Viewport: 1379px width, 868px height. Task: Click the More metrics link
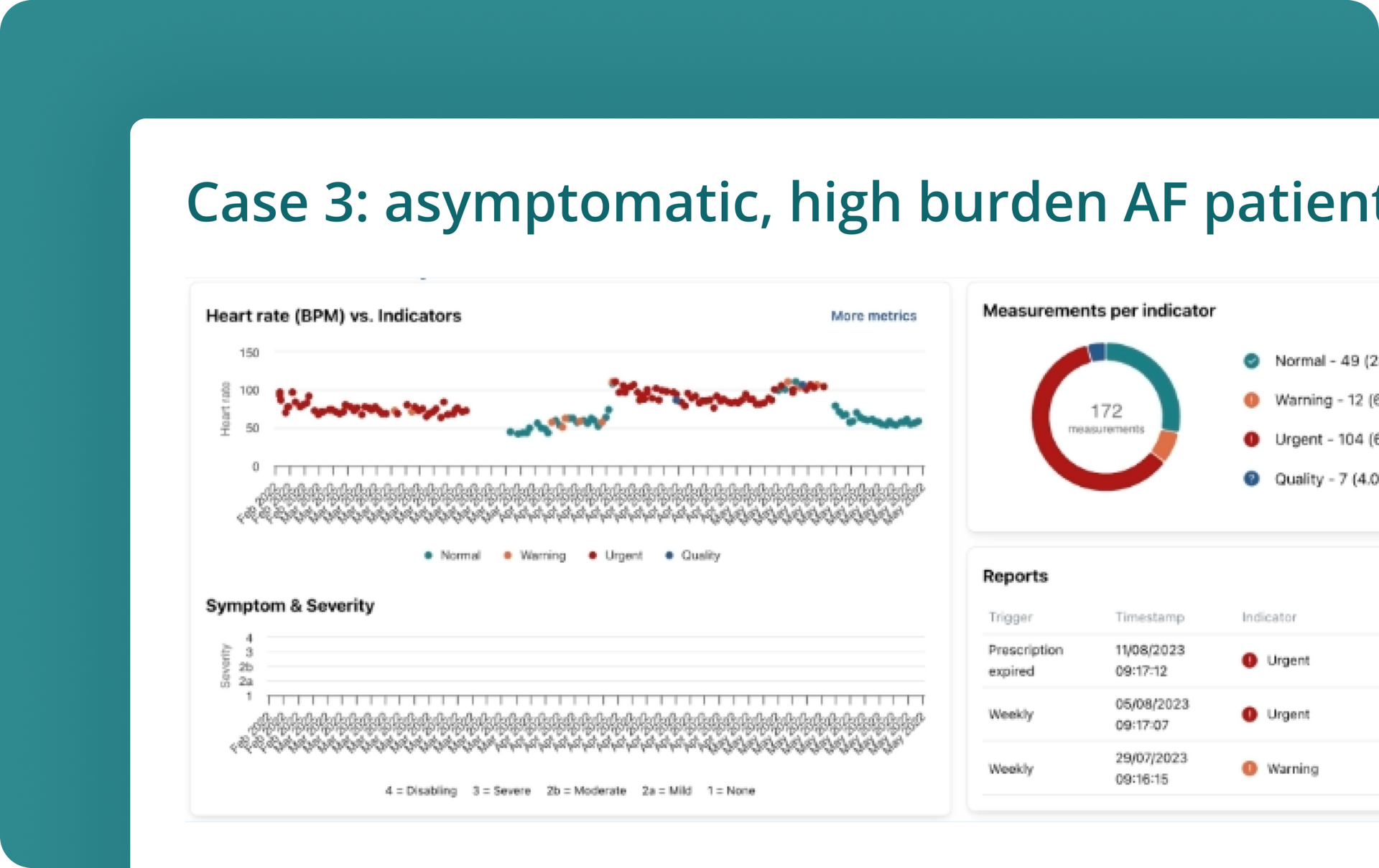pyautogui.click(x=873, y=316)
